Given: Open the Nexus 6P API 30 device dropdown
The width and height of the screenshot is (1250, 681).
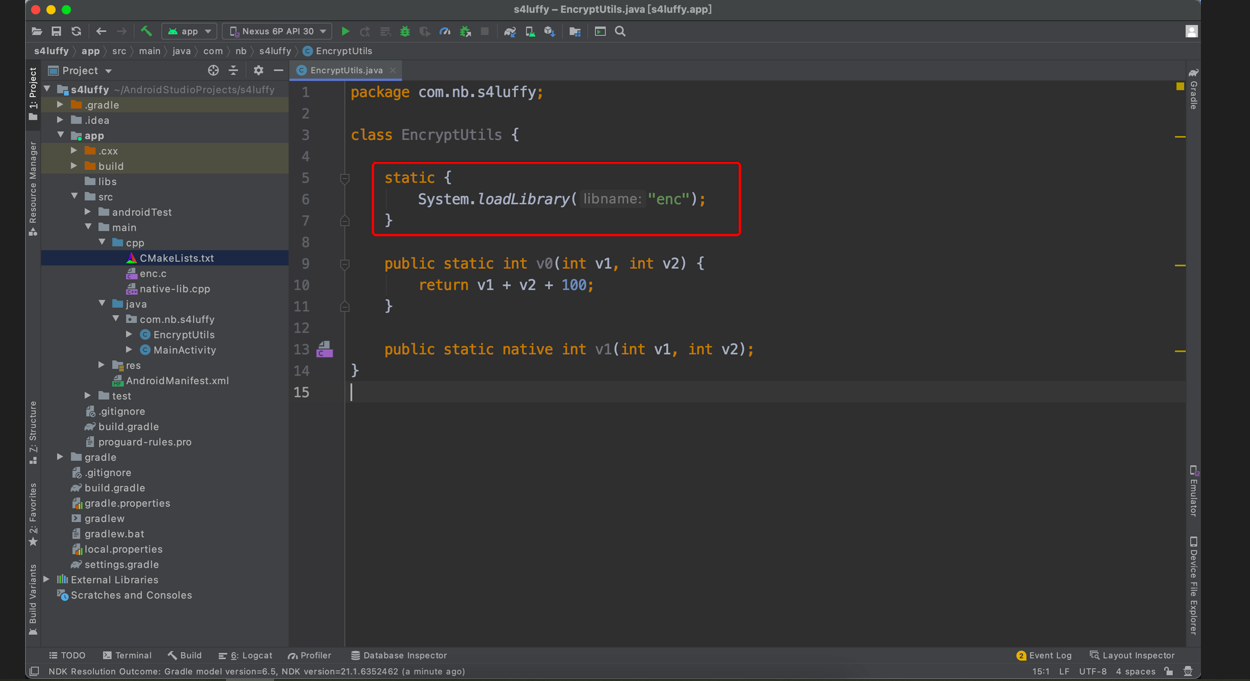Looking at the screenshot, I should (277, 32).
